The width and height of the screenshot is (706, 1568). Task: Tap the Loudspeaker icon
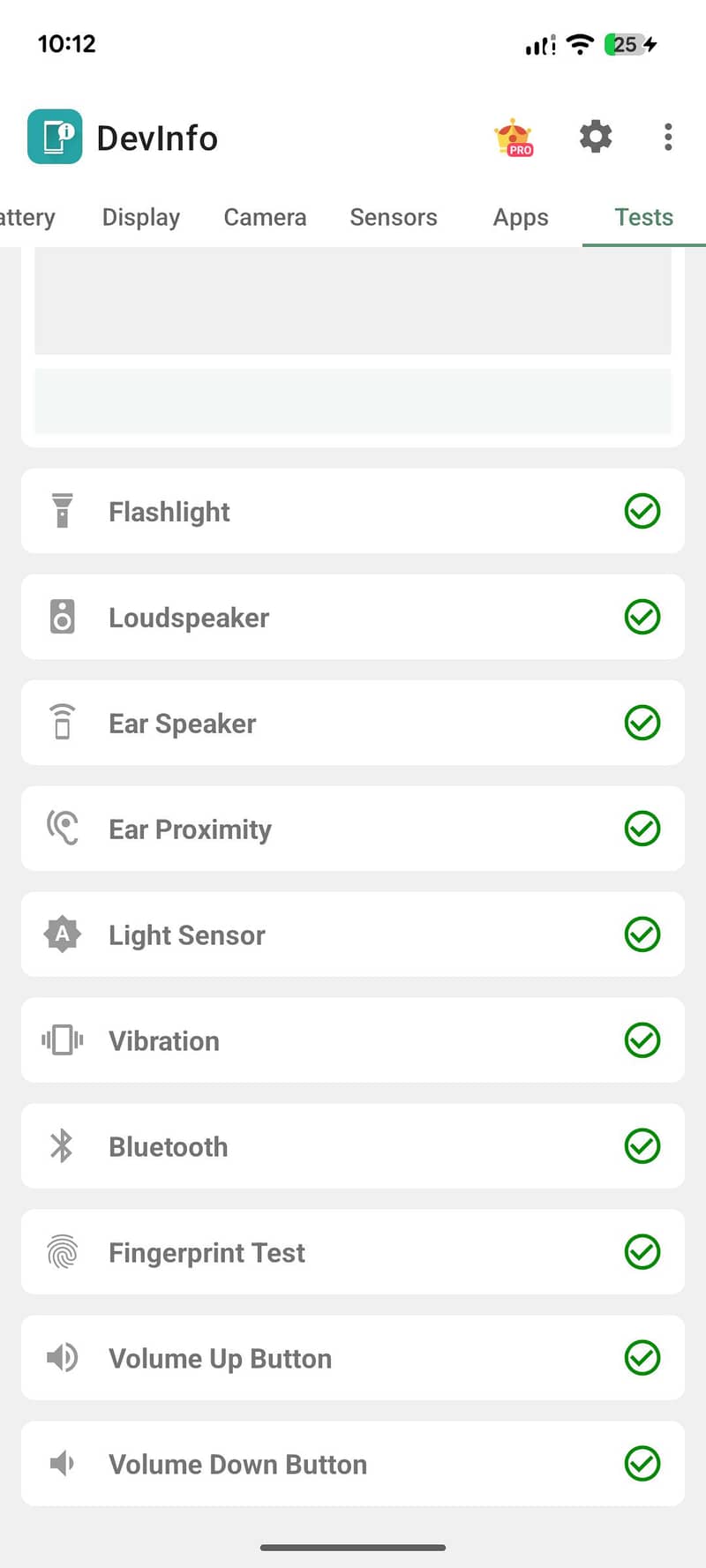point(62,617)
